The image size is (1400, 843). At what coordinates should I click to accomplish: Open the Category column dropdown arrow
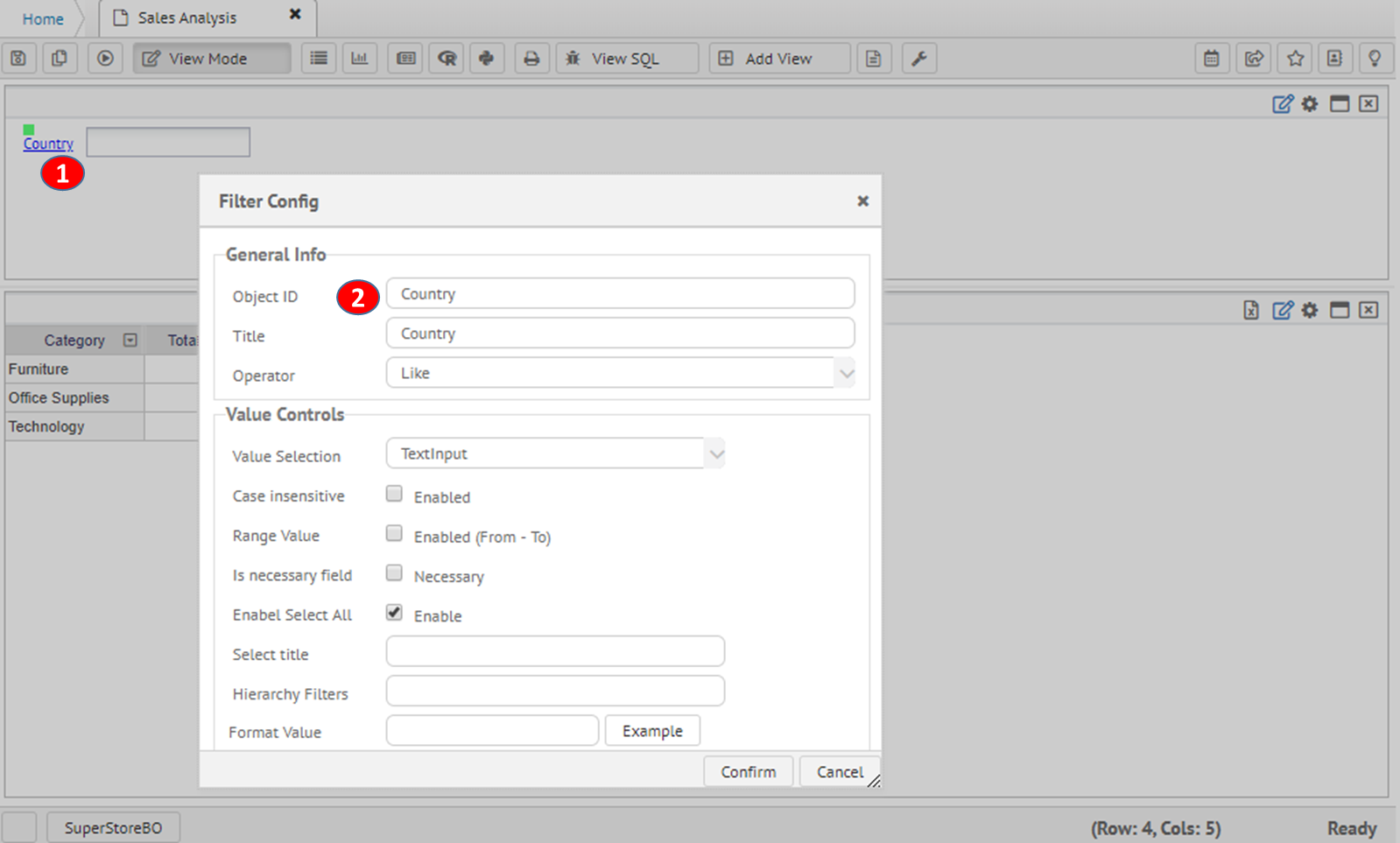click(130, 341)
